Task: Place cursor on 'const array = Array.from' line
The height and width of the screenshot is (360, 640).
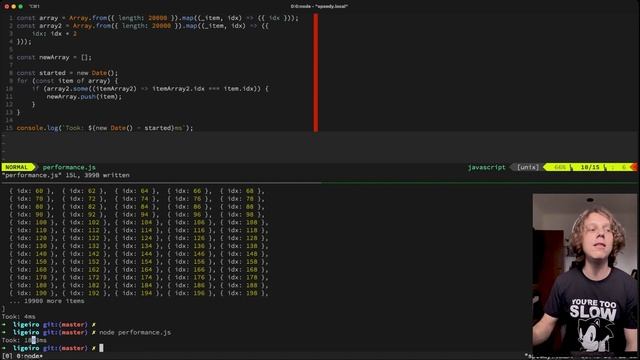Action: pos(158,18)
